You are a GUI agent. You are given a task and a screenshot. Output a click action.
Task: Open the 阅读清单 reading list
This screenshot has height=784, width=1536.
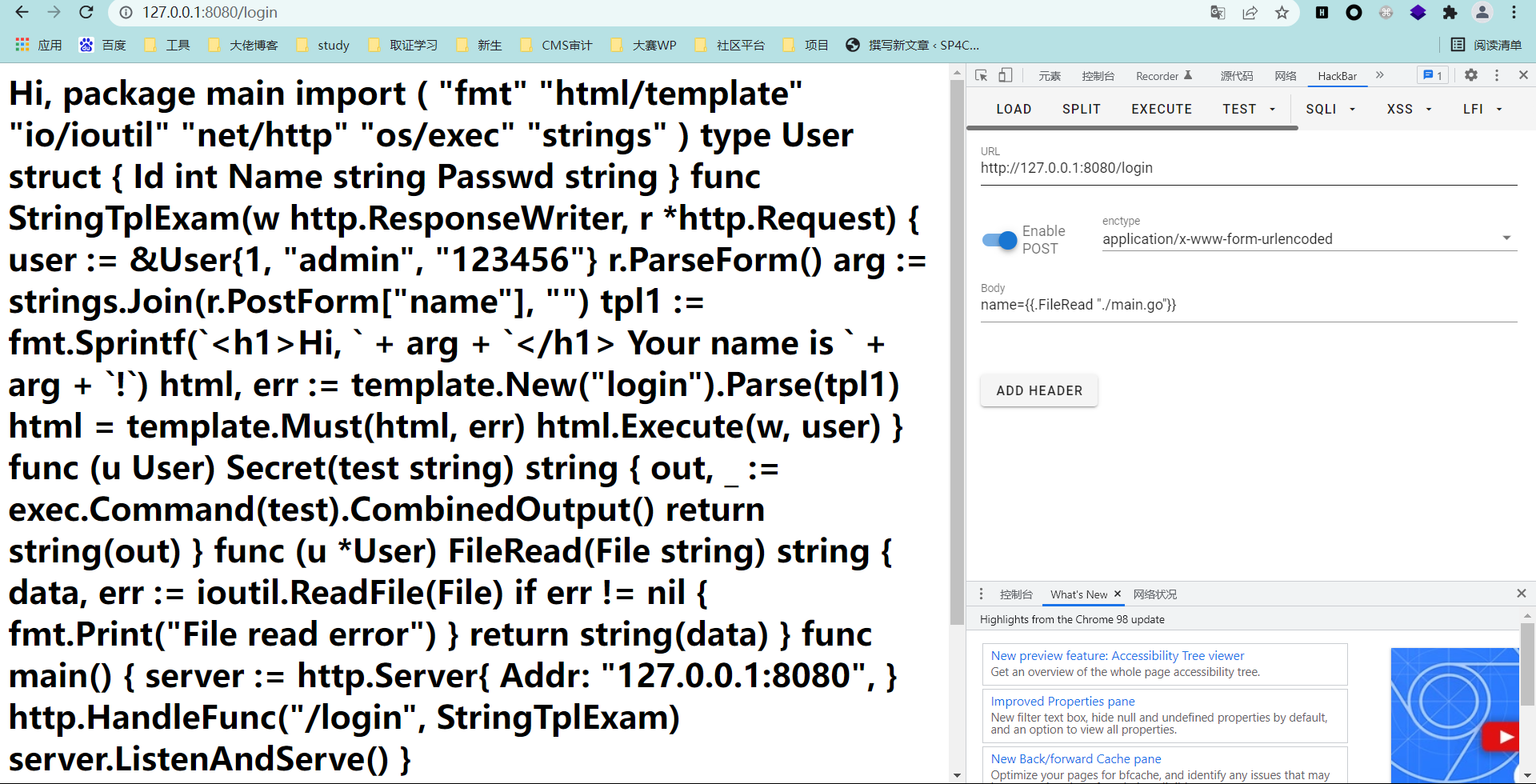[x=1486, y=45]
